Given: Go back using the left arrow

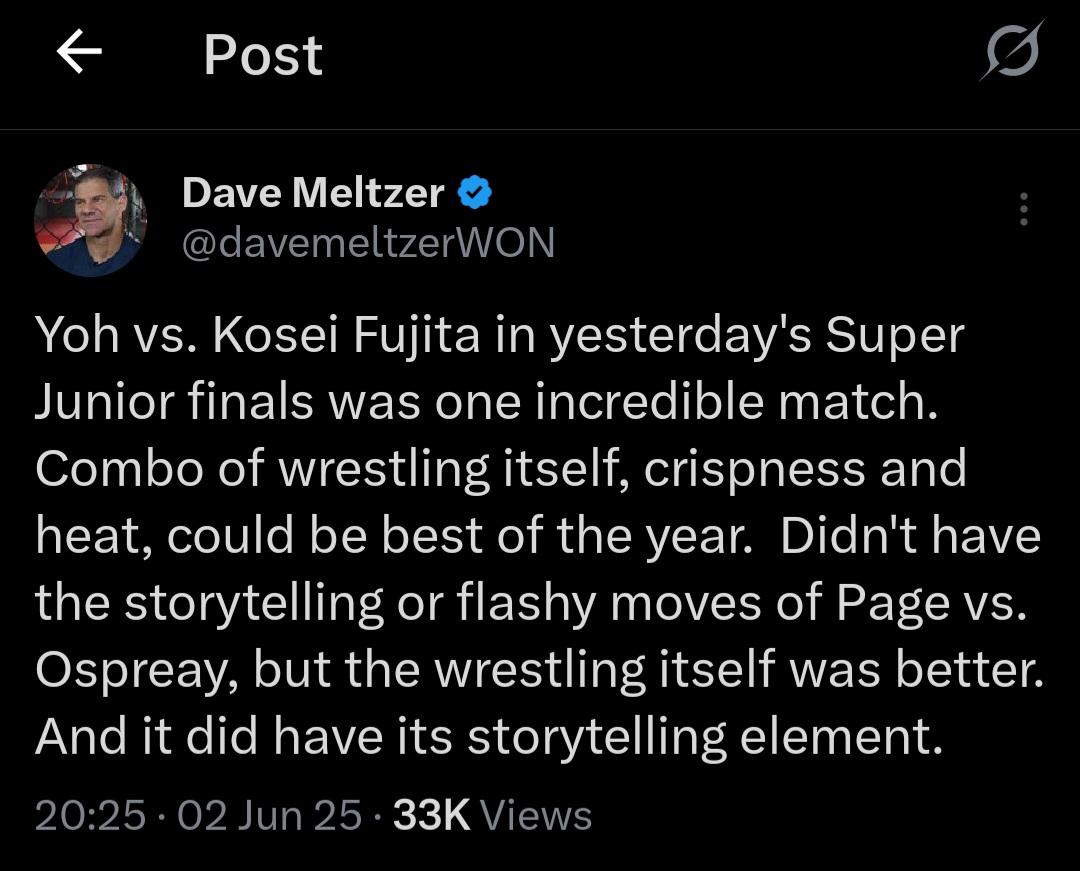Looking at the screenshot, I should point(80,54).
